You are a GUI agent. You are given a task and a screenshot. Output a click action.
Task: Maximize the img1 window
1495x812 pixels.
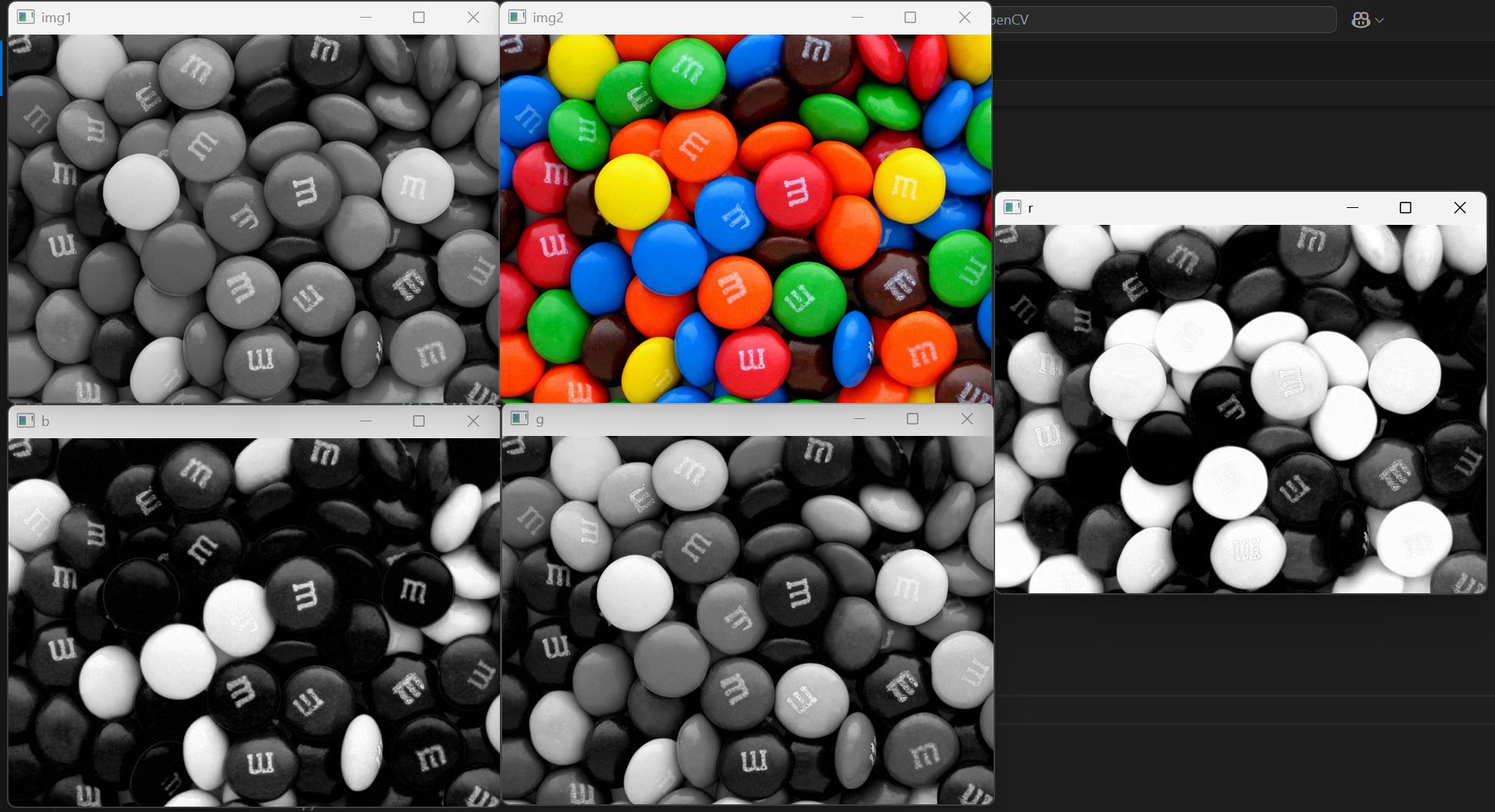(x=418, y=17)
